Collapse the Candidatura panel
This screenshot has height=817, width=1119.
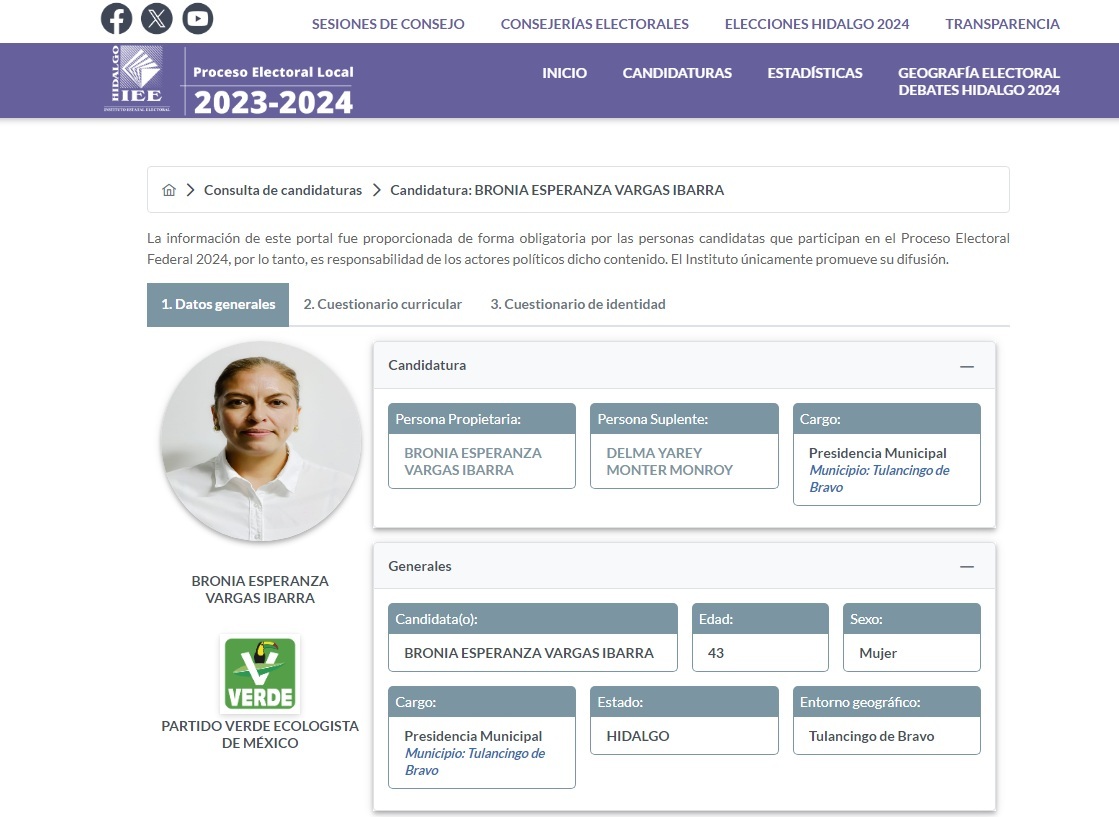pyautogui.click(x=966, y=366)
